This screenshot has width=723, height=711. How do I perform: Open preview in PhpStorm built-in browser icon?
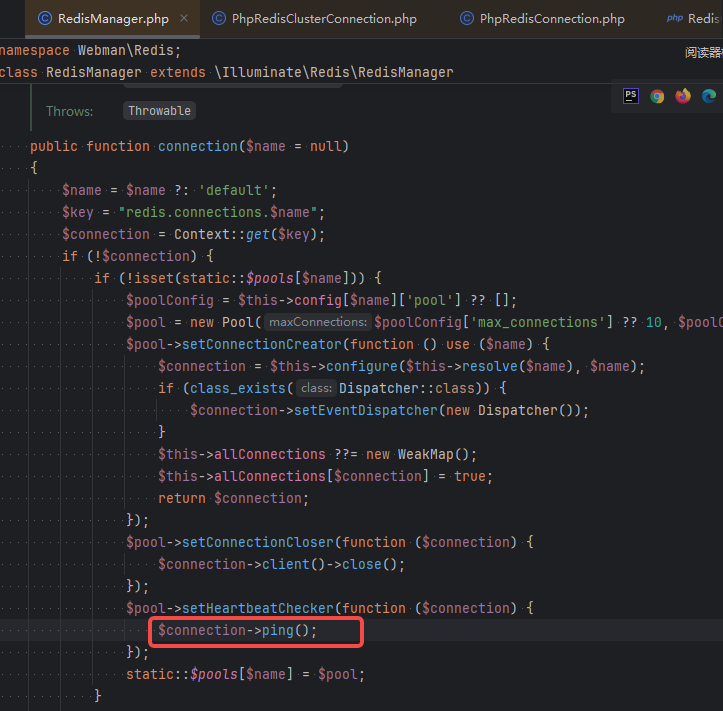[x=631, y=96]
